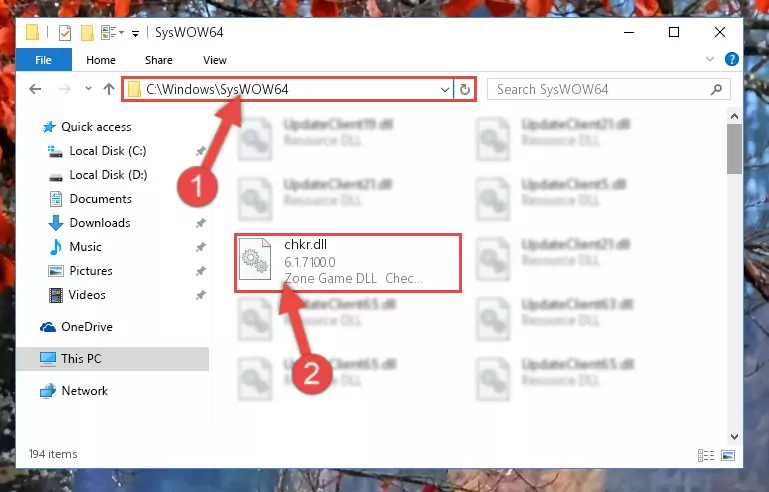The image size is (769, 492).
Task: Open the Help question mark icon
Action: tap(731, 59)
